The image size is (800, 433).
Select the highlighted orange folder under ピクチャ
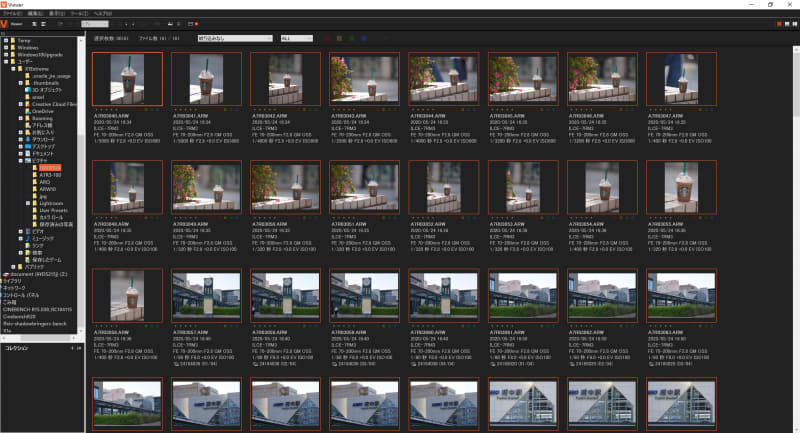(x=50, y=168)
